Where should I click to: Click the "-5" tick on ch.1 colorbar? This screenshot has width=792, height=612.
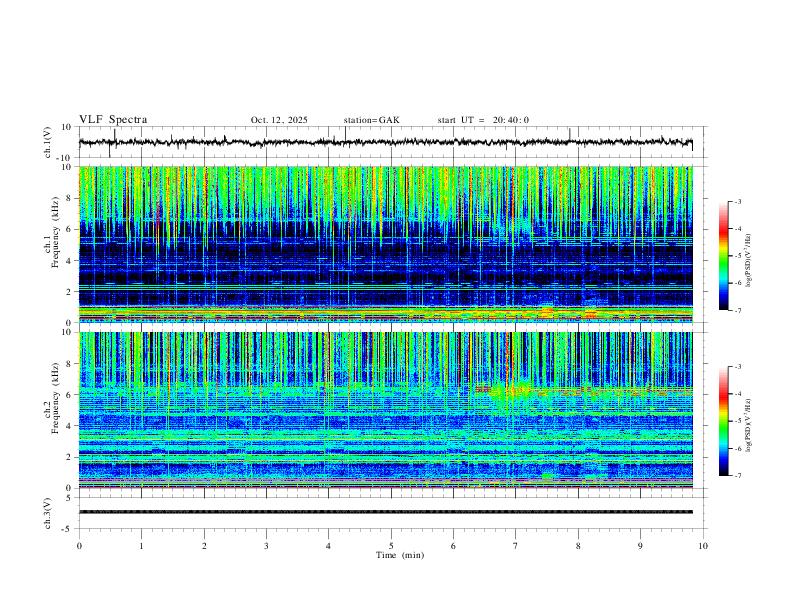(738, 256)
